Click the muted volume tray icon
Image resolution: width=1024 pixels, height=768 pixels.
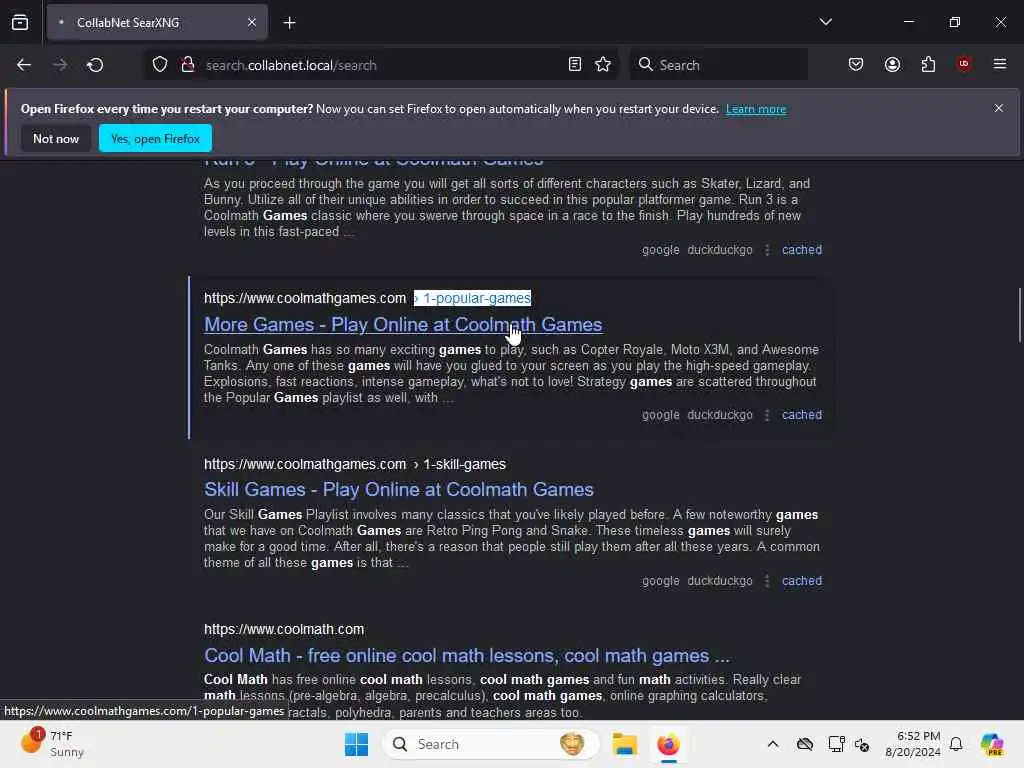coord(862,744)
